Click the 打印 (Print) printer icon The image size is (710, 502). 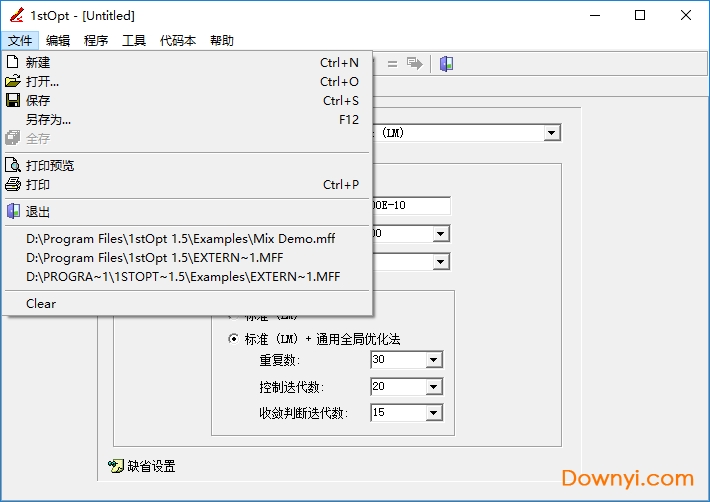pyautogui.click(x=13, y=184)
